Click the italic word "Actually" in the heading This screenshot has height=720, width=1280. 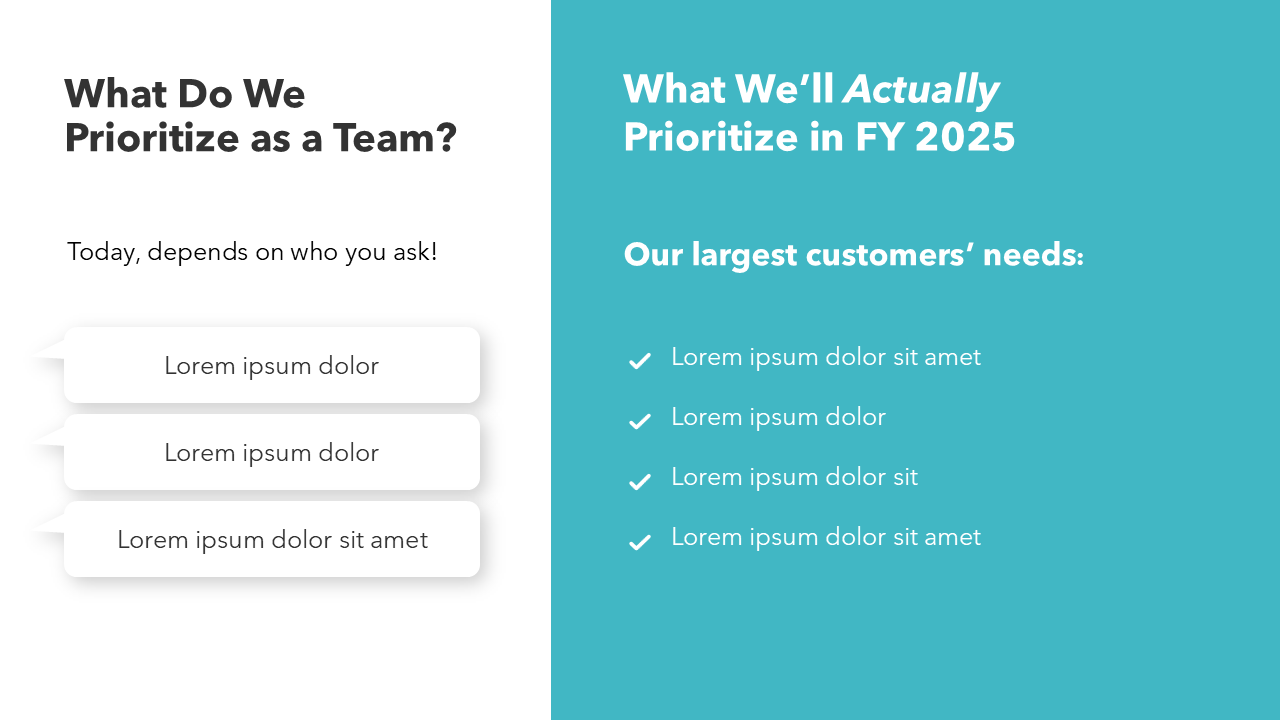click(x=921, y=90)
